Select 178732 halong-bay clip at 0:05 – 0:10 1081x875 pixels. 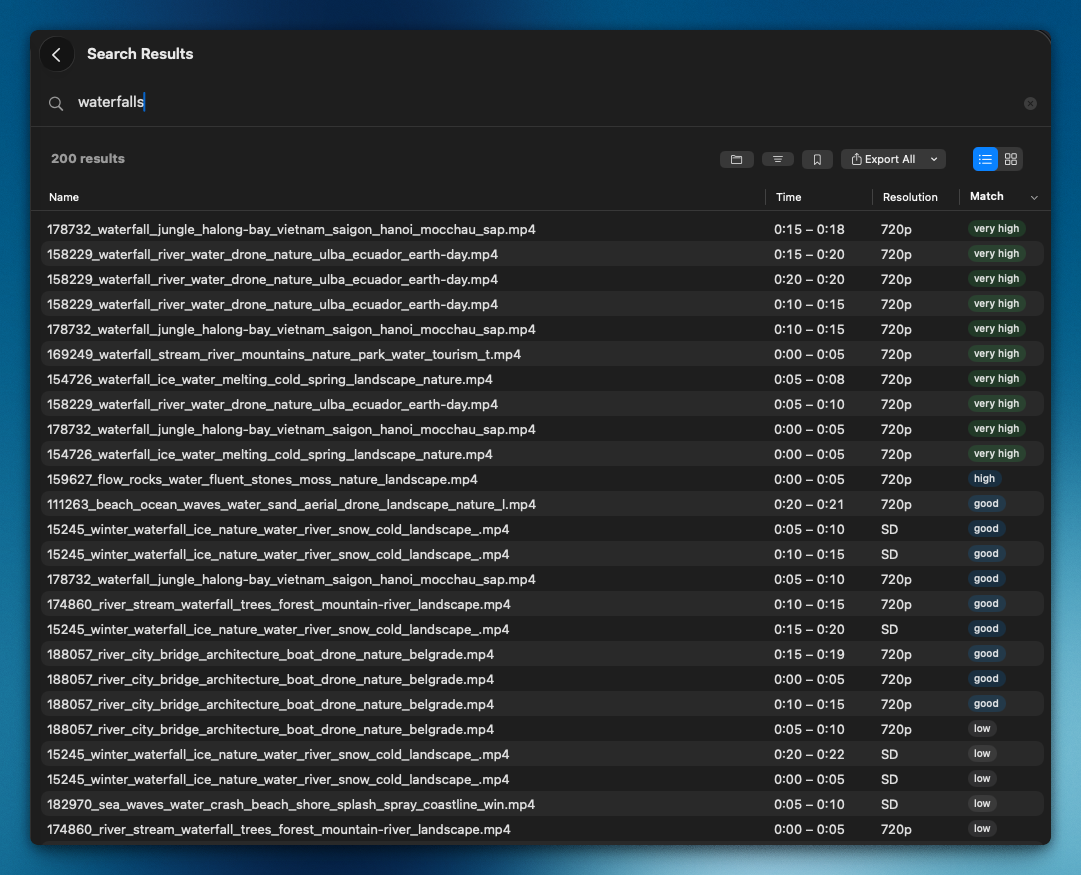[x=542, y=579]
